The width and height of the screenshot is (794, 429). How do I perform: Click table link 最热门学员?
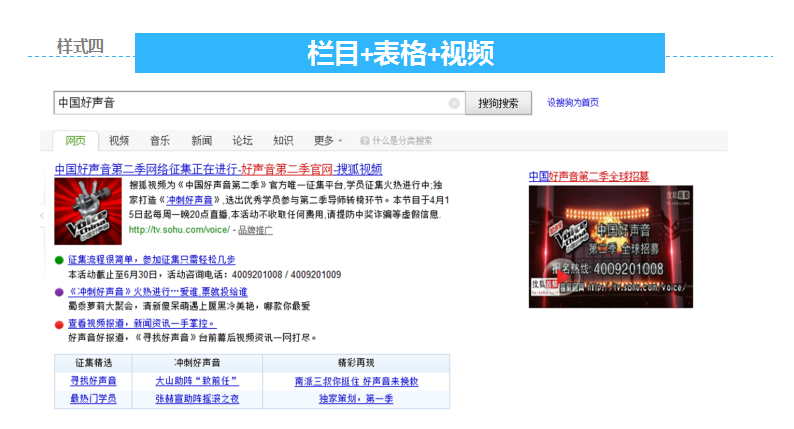click(x=93, y=399)
